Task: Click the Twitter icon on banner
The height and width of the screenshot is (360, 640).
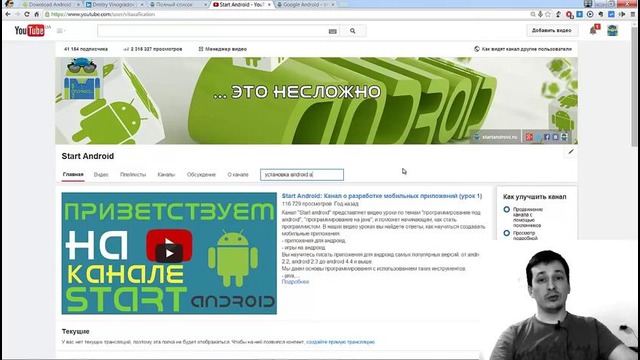Action: click(538, 137)
